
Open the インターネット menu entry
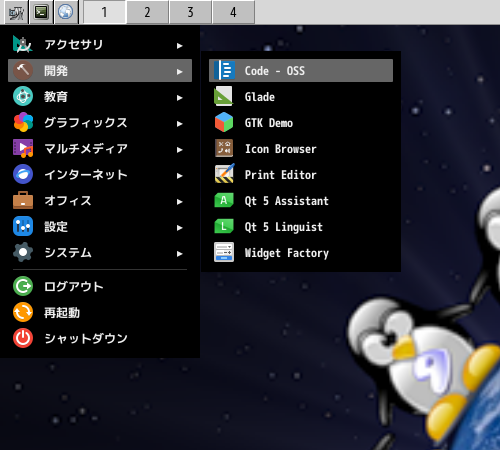pos(100,174)
